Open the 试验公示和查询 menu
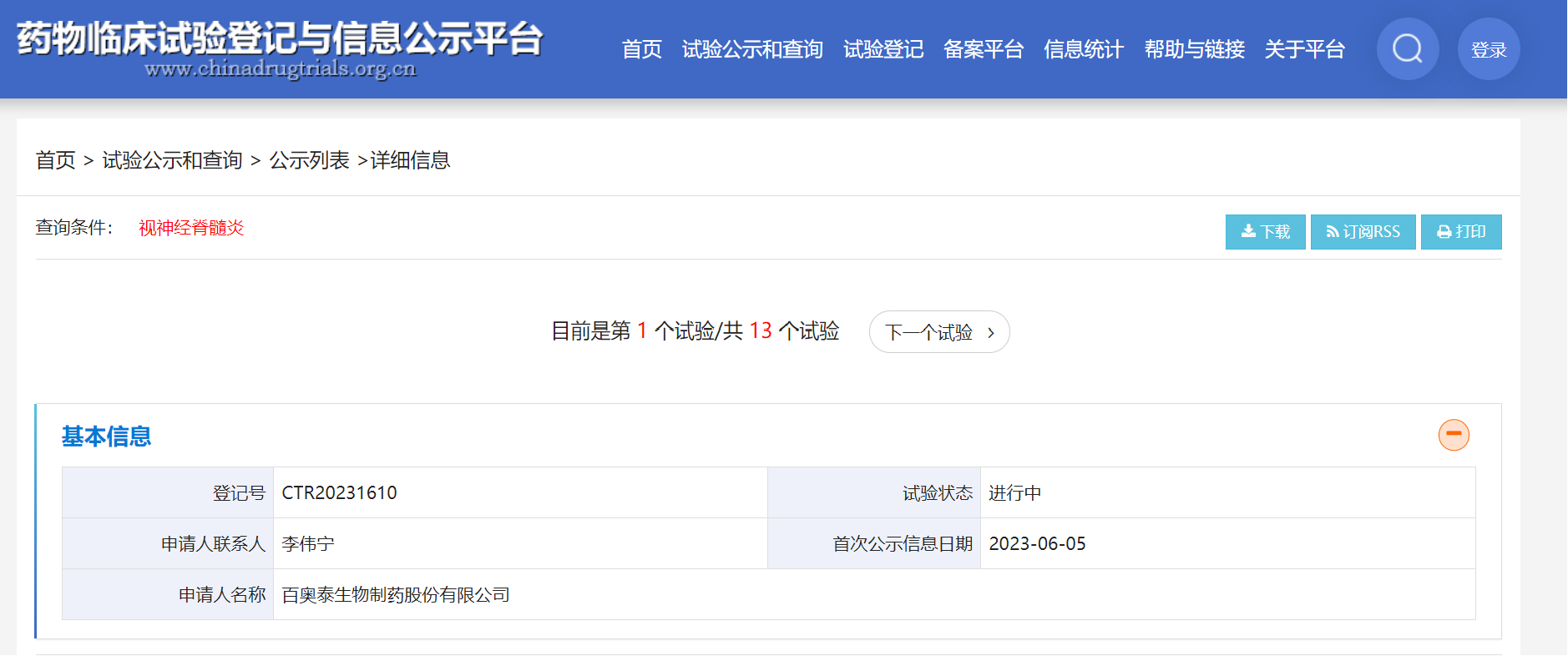Screen dimensions: 1568x656 point(752,50)
